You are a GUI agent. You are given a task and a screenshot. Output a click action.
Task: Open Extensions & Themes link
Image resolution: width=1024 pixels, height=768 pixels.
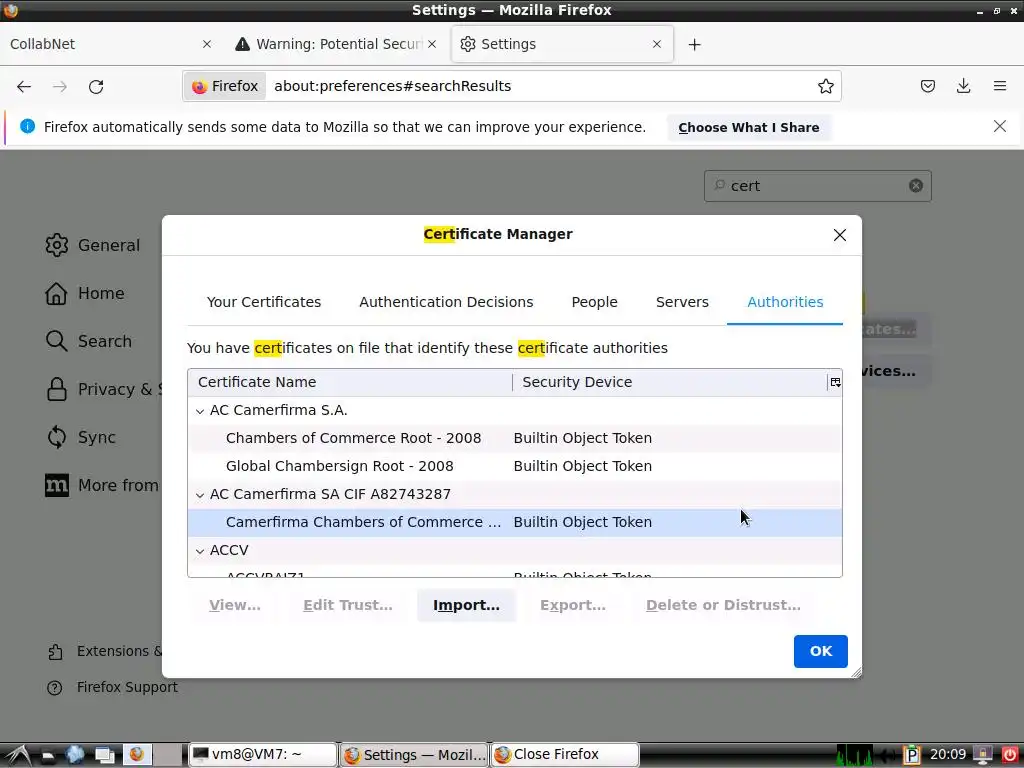[x=104, y=651]
